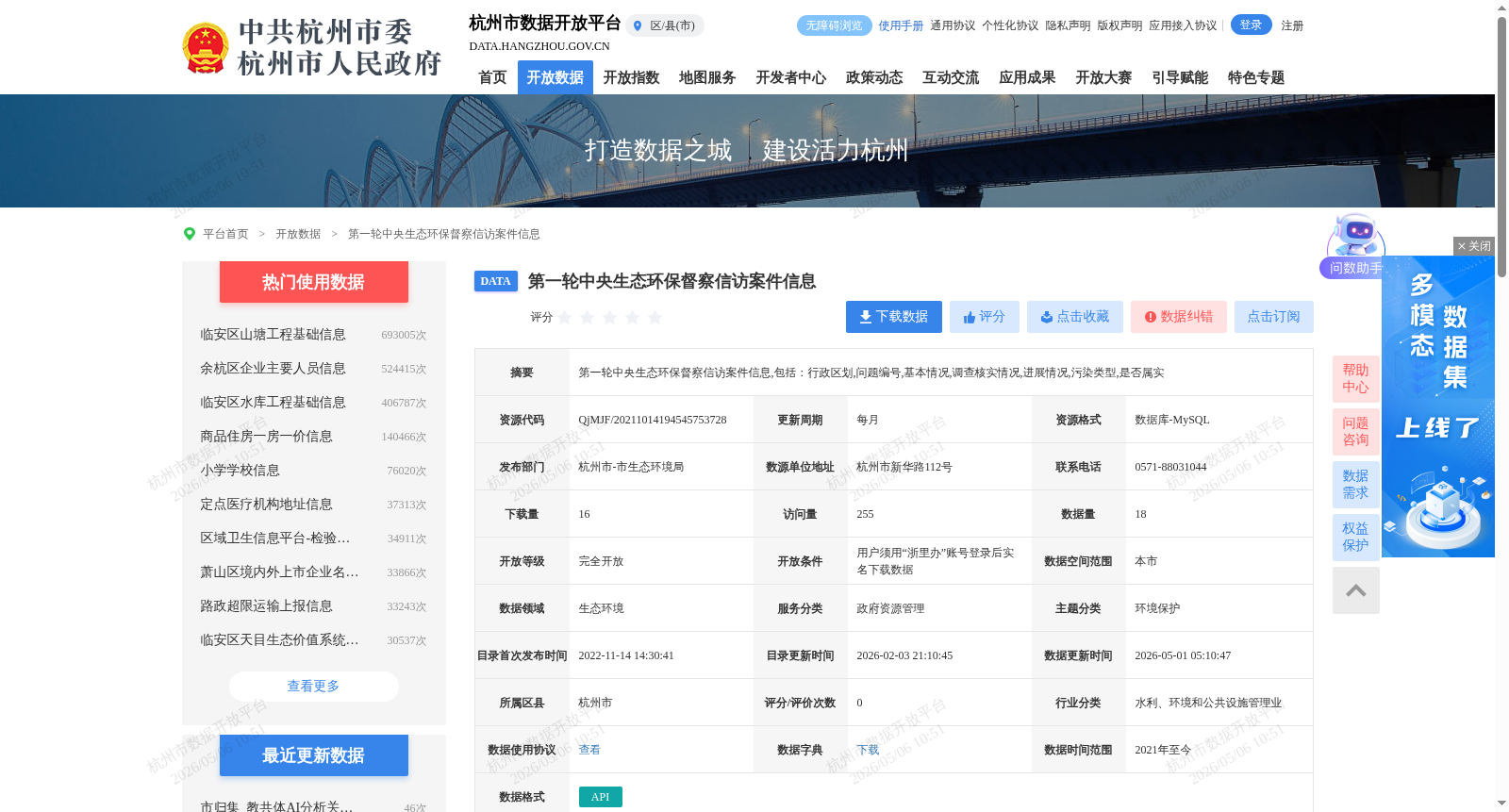Open 路政超限运输上报信息 dataset
Image resolution: width=1509 pixels, height=812 pixels.
(x=266, y=606)
